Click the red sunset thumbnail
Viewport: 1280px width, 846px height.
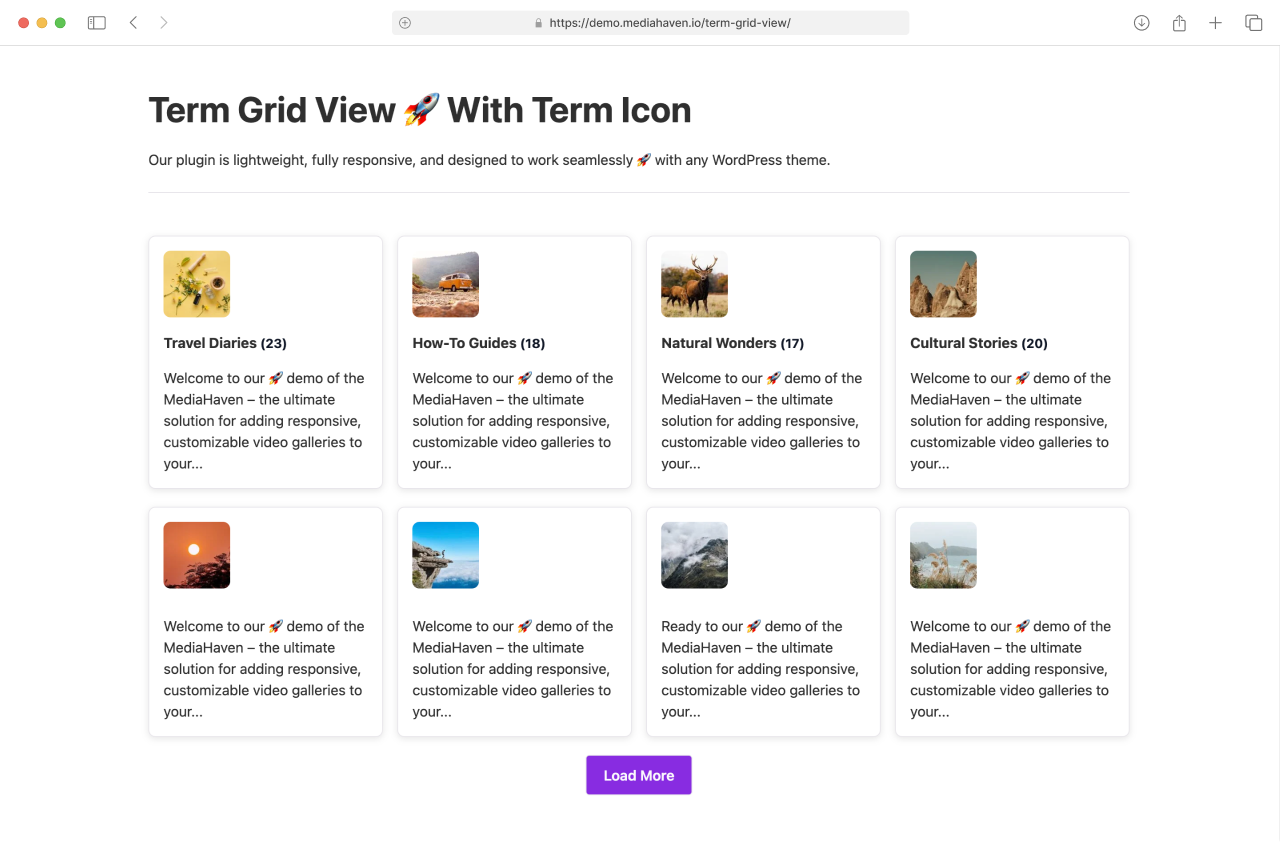(197, 555)
